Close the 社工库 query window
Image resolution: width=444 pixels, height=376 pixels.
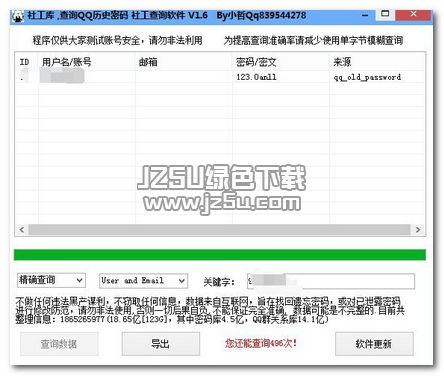point(413,15)
